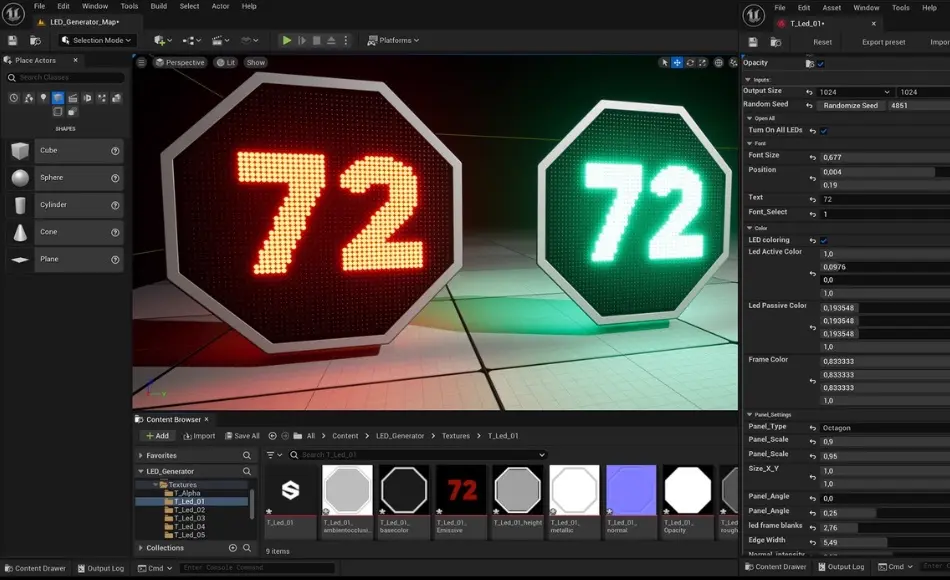Toggle the Opacity checkbox
Image resolution: width=950 pixels, height=580 pixels.
[821, 64]
